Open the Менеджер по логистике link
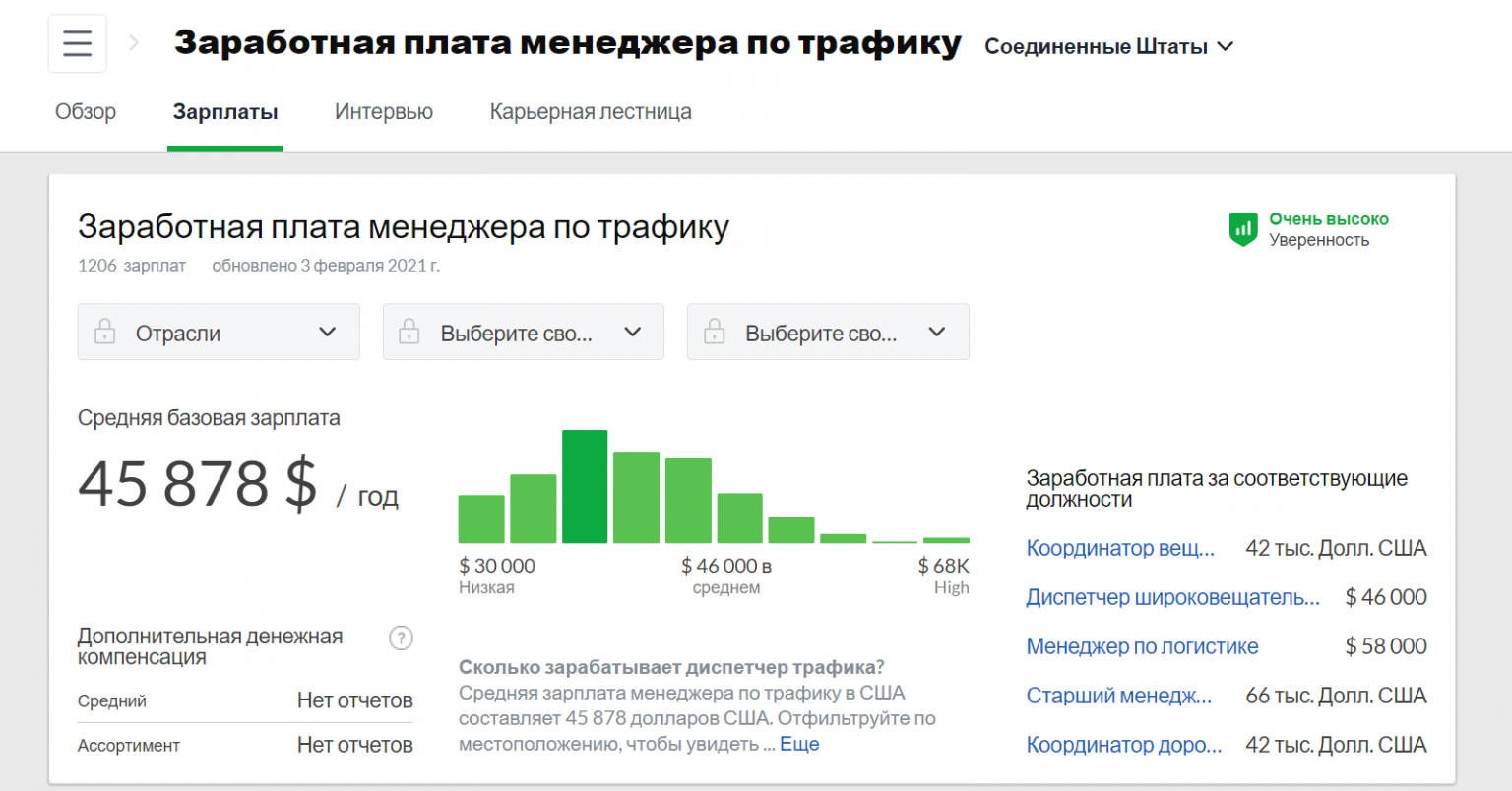 coord(1143,646)
